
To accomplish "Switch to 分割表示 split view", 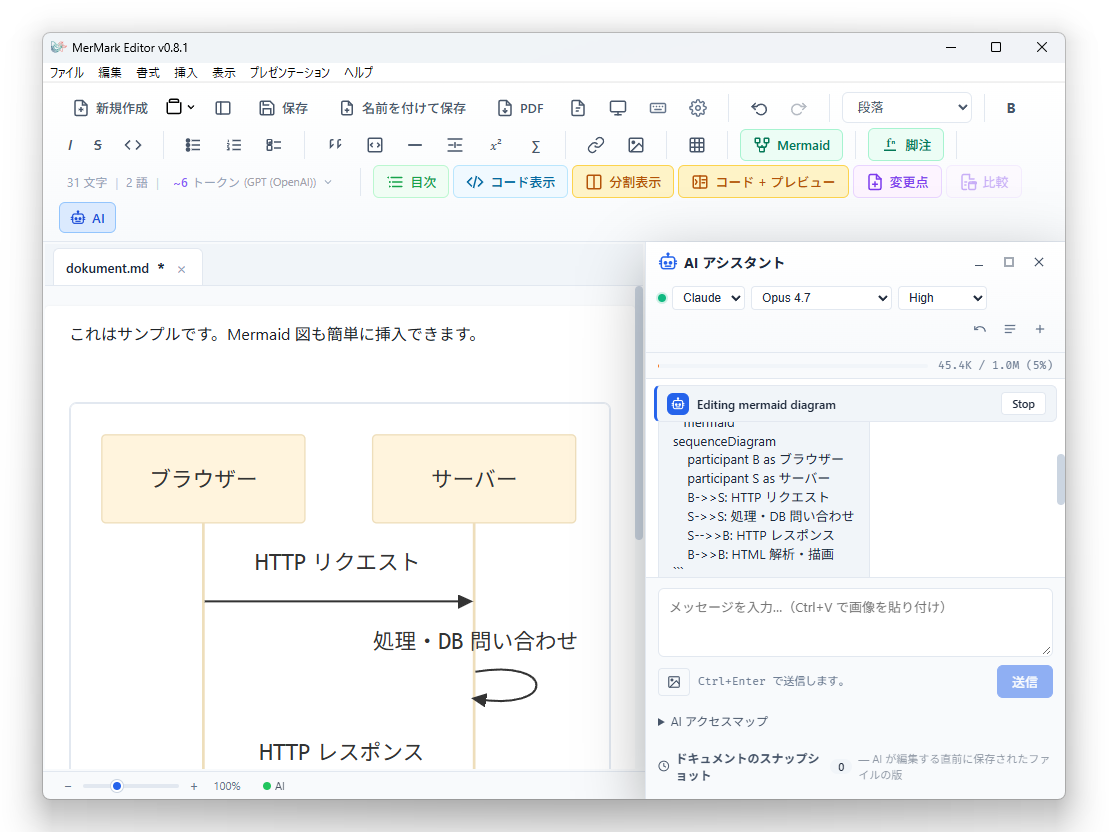I will [x=622, y=182].
